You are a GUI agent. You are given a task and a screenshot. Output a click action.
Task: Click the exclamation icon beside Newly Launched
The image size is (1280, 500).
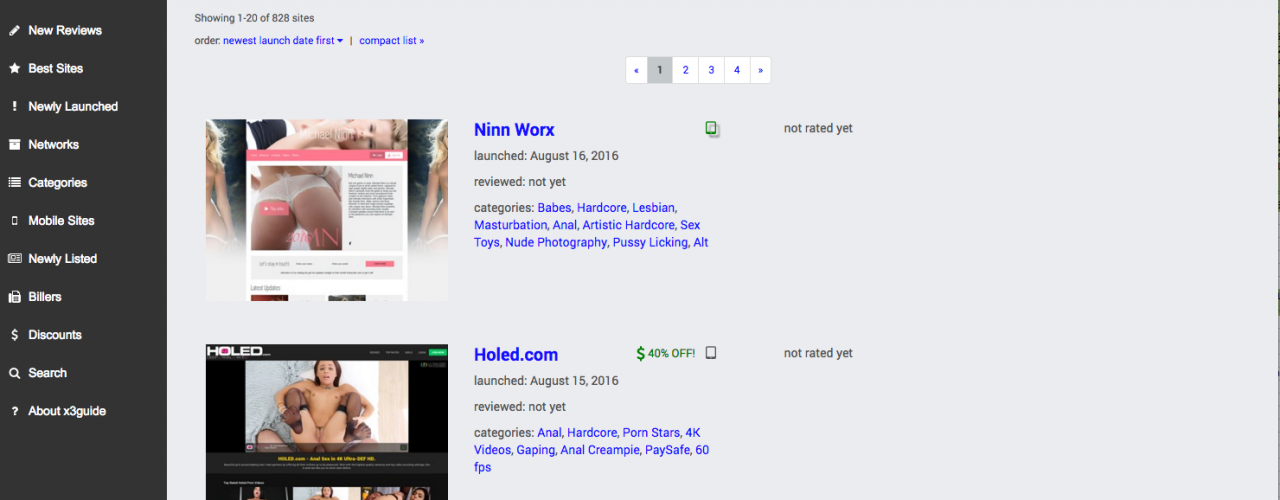(14, 106)
